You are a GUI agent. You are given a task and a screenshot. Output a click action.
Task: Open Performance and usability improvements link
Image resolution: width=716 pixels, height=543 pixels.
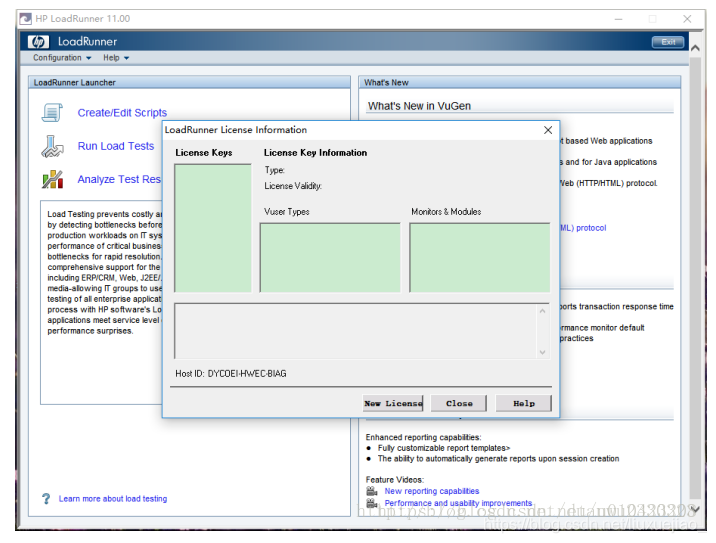(458, 503)
